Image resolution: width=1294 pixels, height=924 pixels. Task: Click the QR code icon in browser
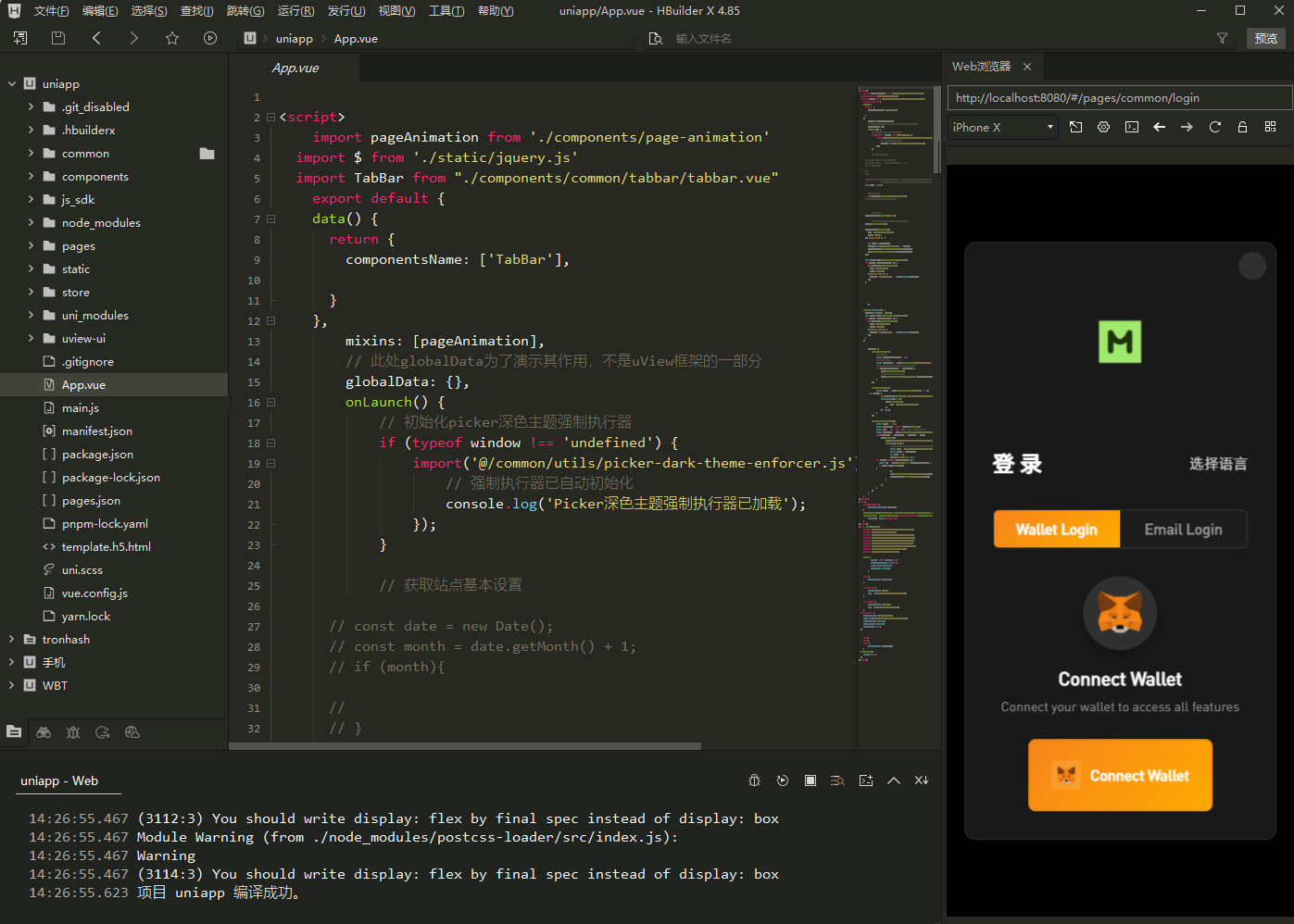[x=1270, y=127]
